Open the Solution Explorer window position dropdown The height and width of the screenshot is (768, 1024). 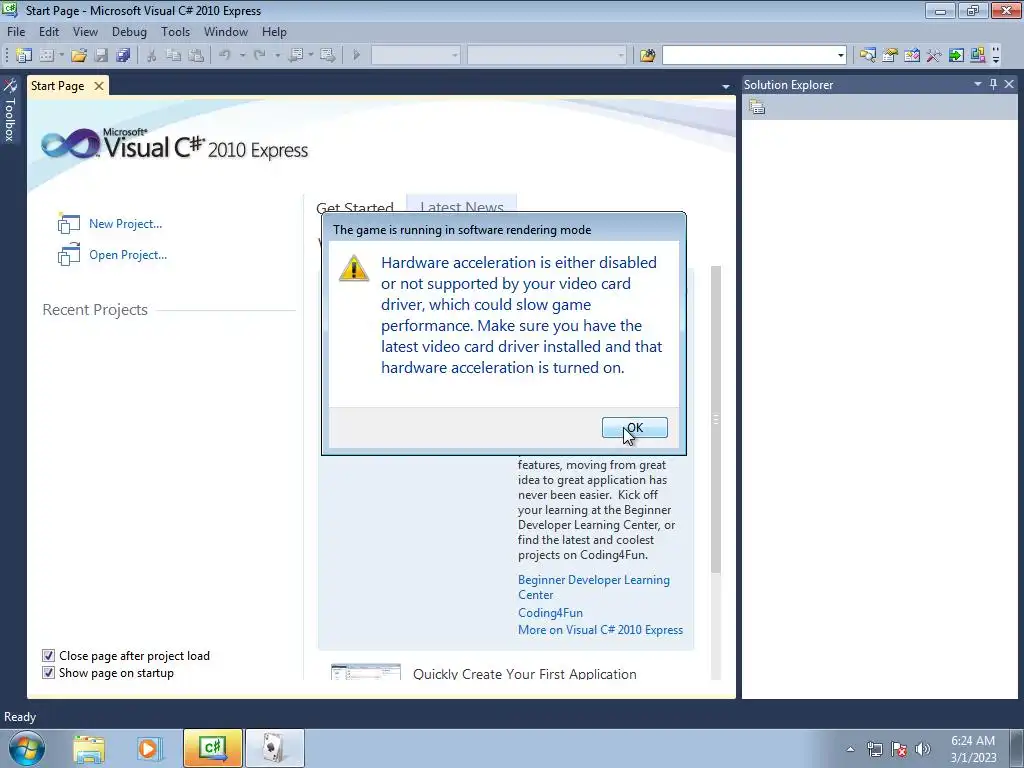pyautogui.click(x=978, y=84)
